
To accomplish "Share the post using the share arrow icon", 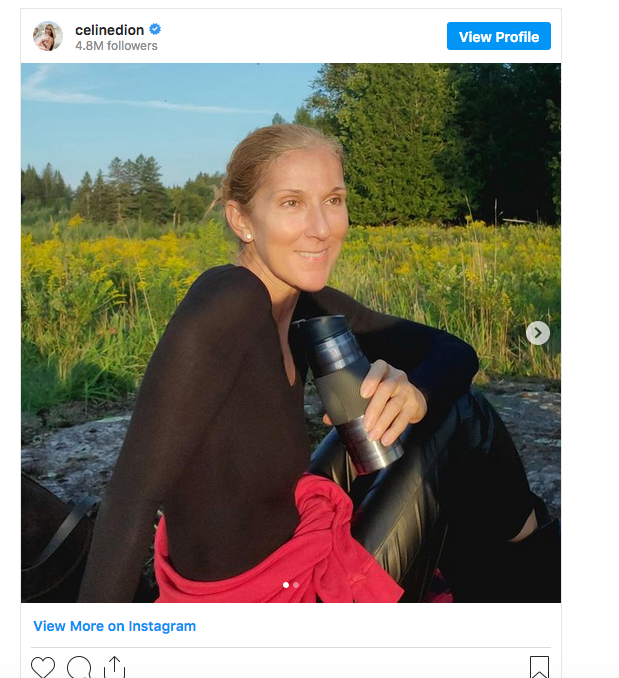I will 115,667.
